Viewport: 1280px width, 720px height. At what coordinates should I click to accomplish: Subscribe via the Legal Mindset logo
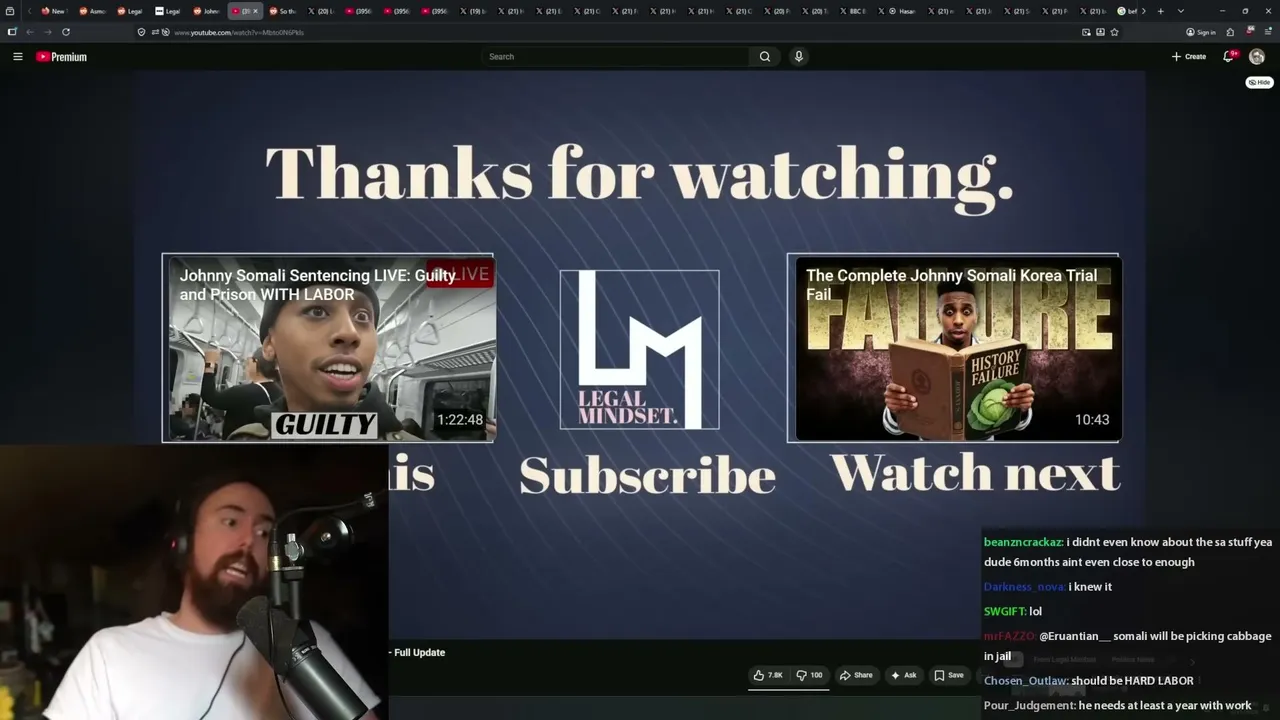point(639,349)
